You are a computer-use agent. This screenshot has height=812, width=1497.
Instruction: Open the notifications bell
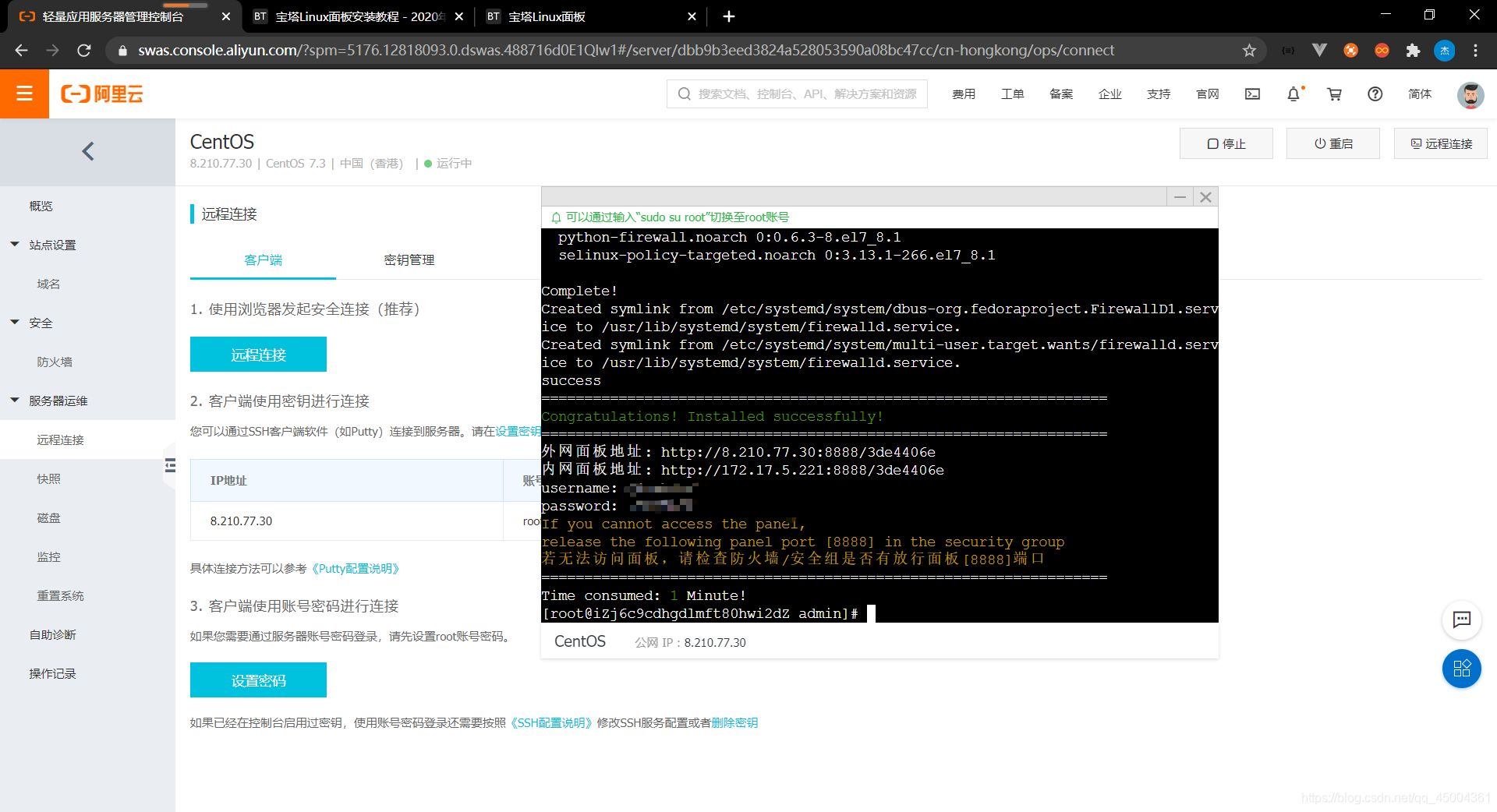(x=1294, y=94)
